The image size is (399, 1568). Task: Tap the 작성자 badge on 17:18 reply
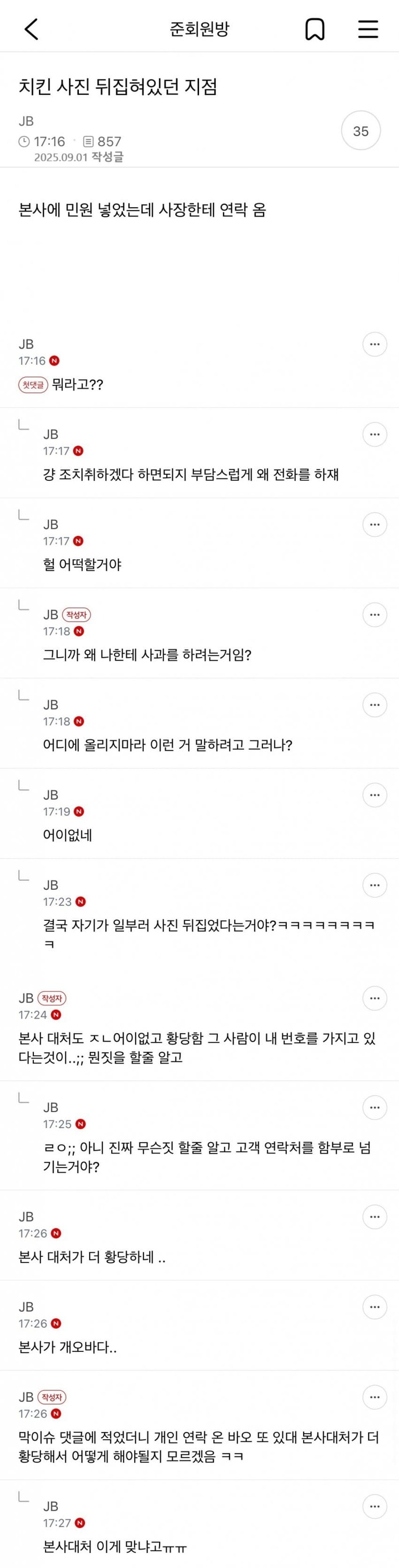coord(76,615)
